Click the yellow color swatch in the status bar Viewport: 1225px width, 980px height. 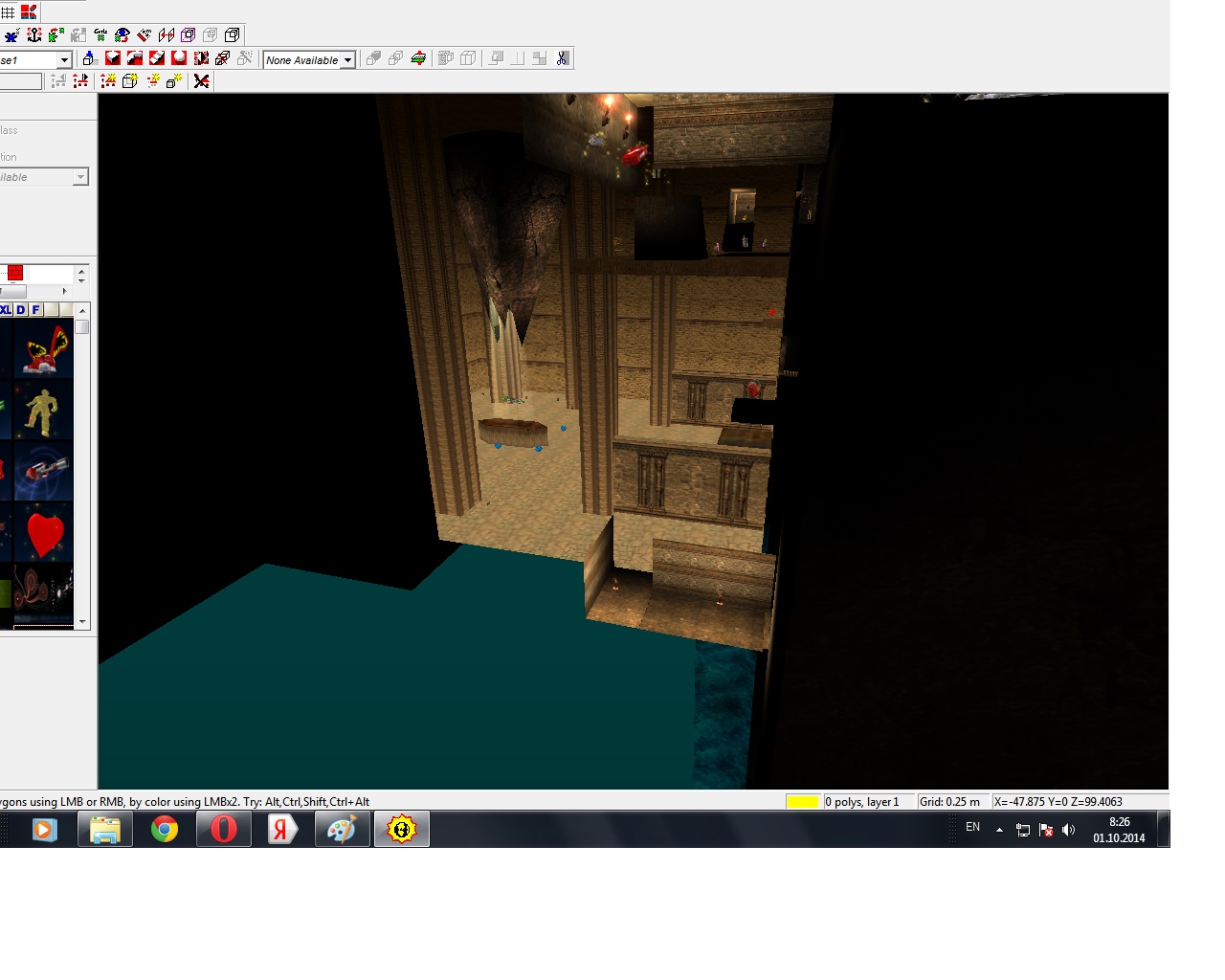coord(803,802)
